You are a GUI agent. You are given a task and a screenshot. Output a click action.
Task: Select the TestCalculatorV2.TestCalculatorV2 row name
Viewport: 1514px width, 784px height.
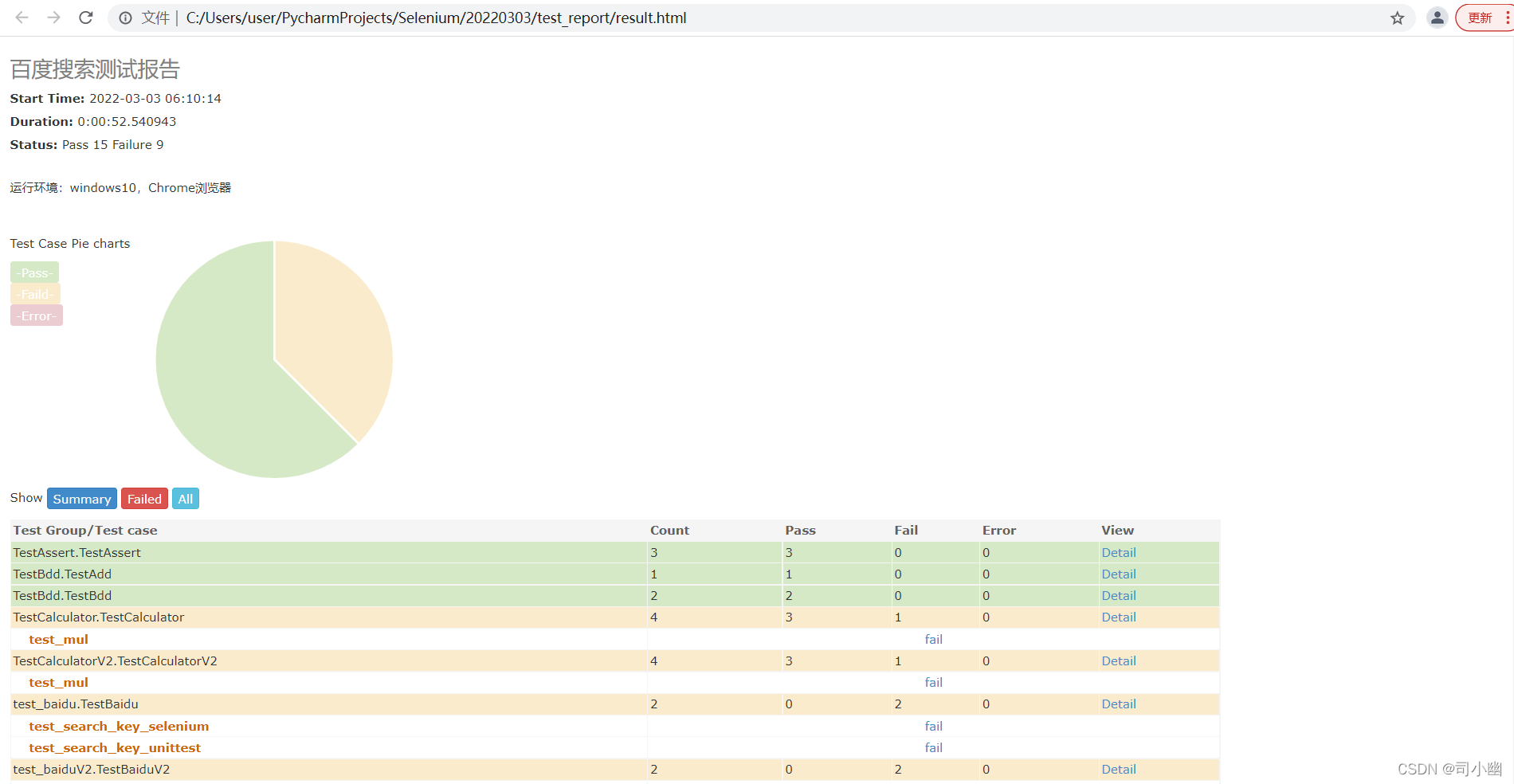[116, 661]
